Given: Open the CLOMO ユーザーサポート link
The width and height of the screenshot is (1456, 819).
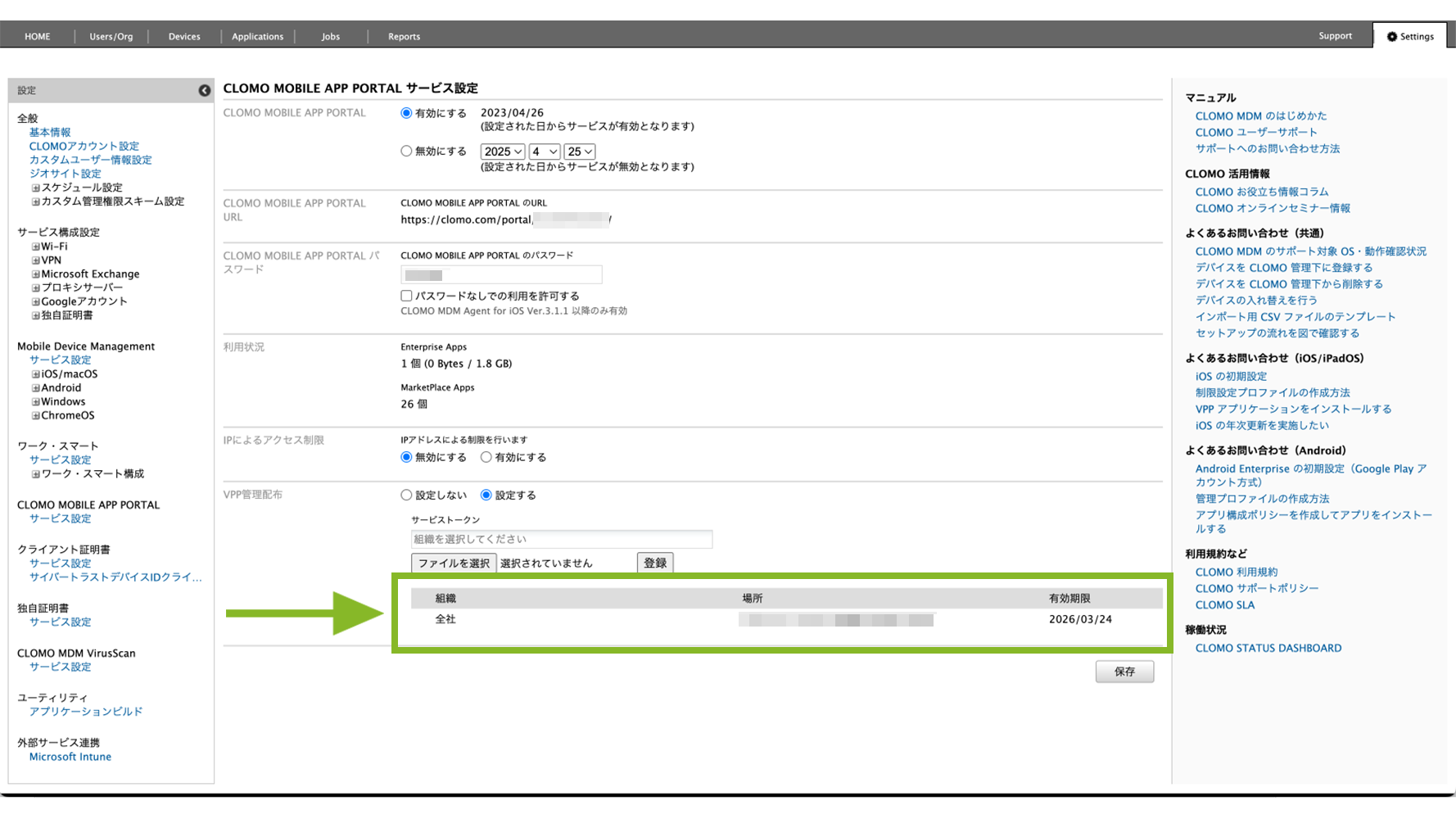Looking at the screenshot, I should point(1256,133).
